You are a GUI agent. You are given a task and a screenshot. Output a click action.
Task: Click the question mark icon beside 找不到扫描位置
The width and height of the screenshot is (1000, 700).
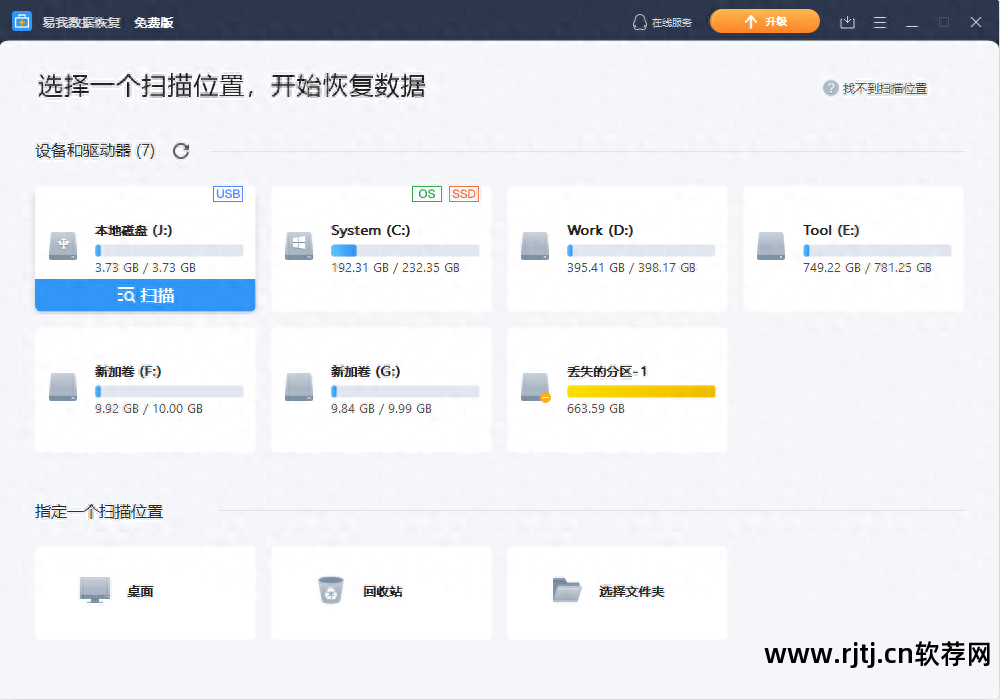click(x=830, y=88)
